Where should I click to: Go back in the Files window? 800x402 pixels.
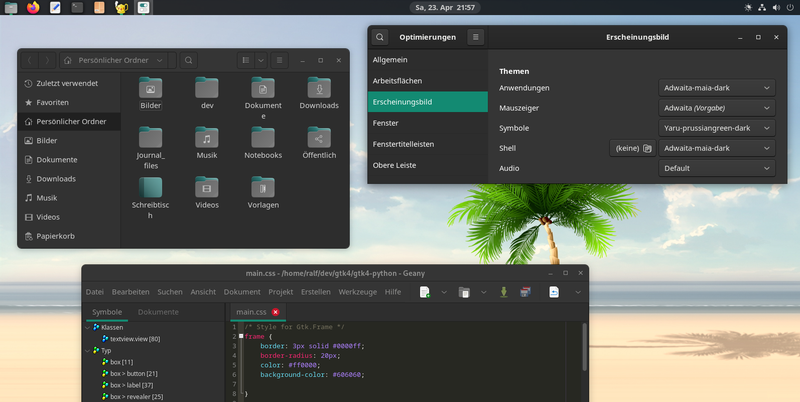(x=30, y=60)
